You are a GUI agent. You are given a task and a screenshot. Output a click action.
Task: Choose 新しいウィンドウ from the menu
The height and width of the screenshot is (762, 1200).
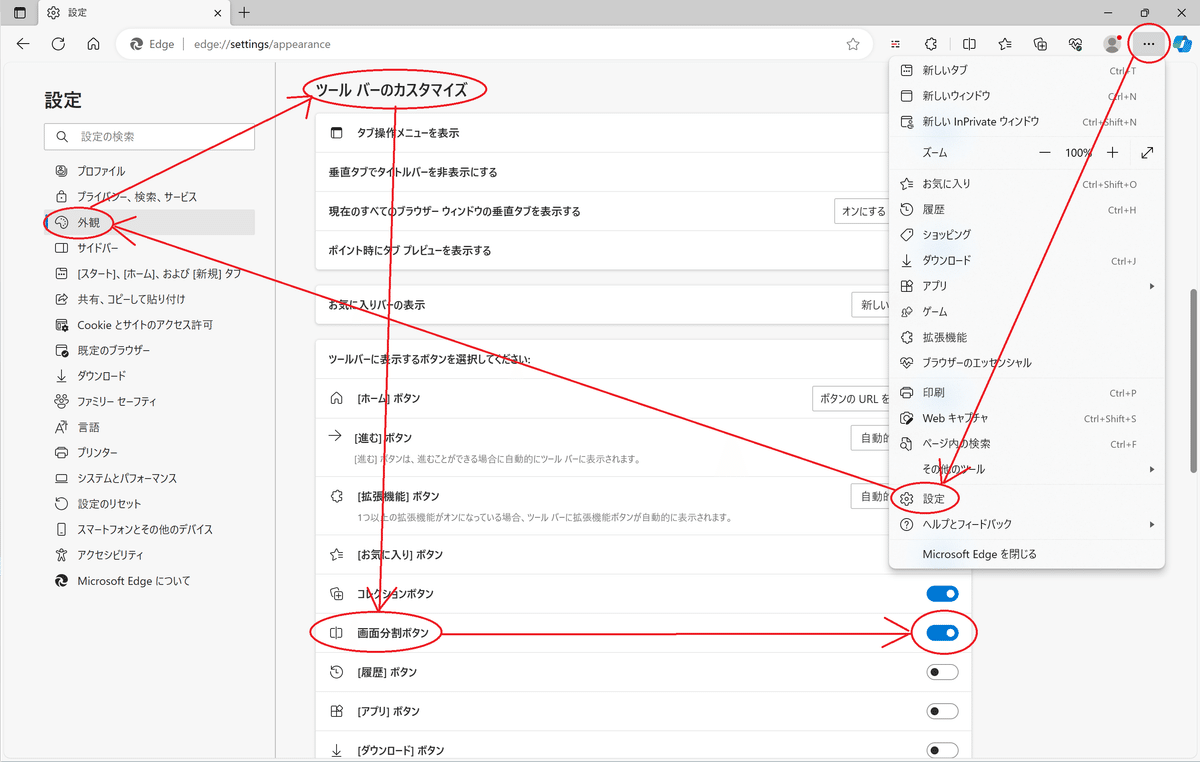[1027, 96]
